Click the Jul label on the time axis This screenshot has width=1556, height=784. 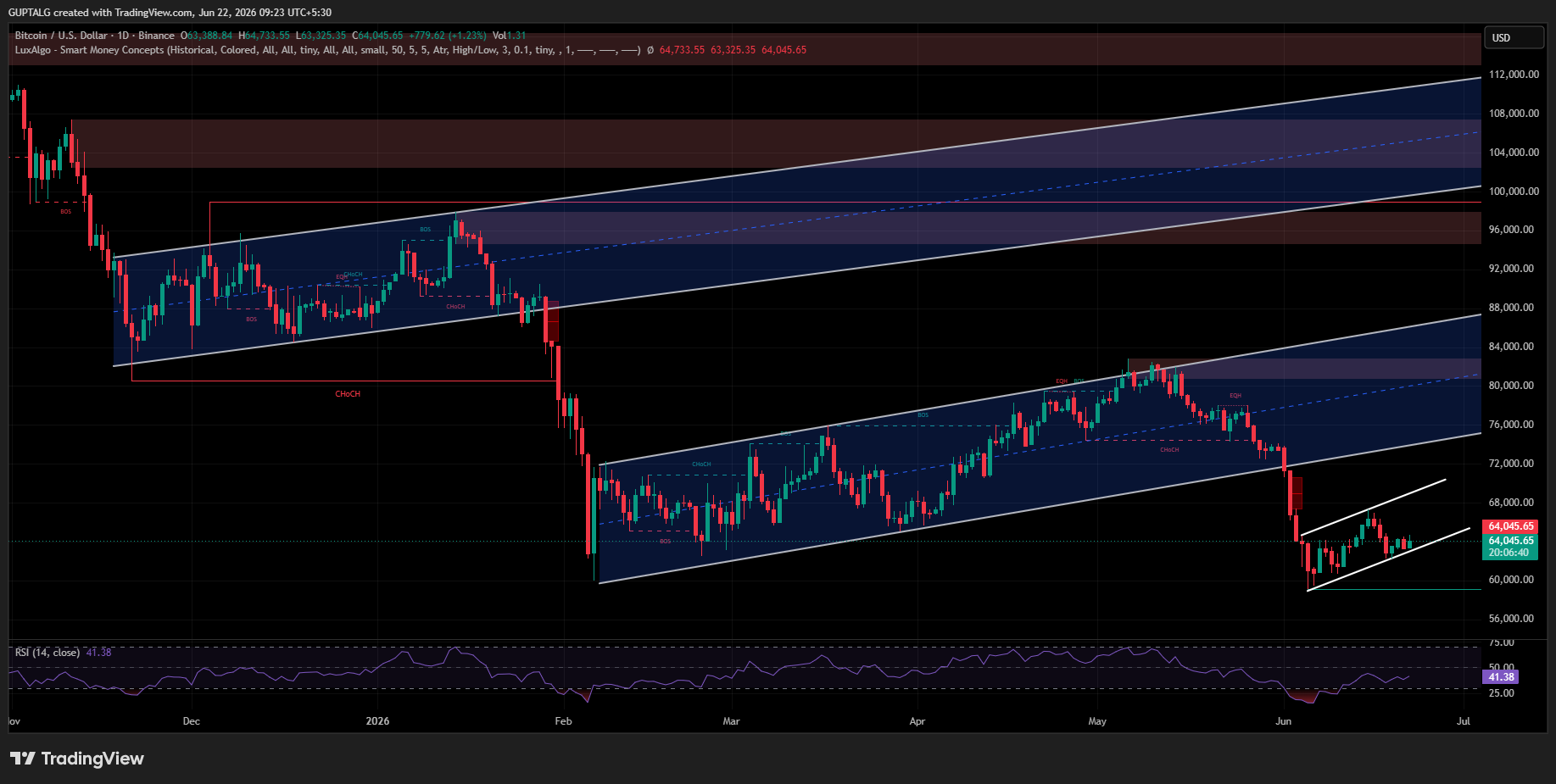tap(1464, 721)
